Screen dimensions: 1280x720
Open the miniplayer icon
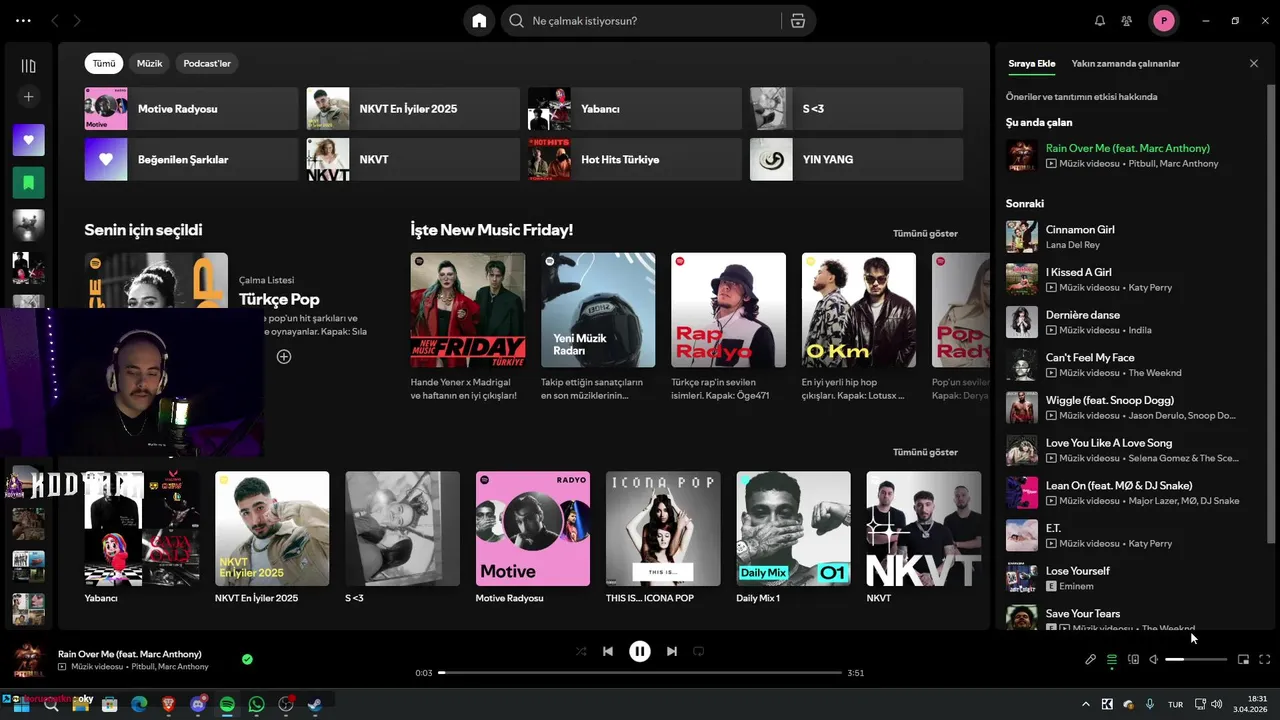pos(1243,659)
